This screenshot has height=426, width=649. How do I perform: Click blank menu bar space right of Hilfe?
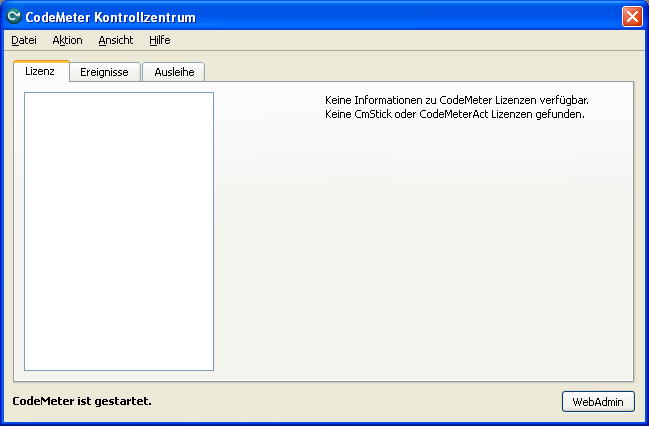[x=400, y=40]
